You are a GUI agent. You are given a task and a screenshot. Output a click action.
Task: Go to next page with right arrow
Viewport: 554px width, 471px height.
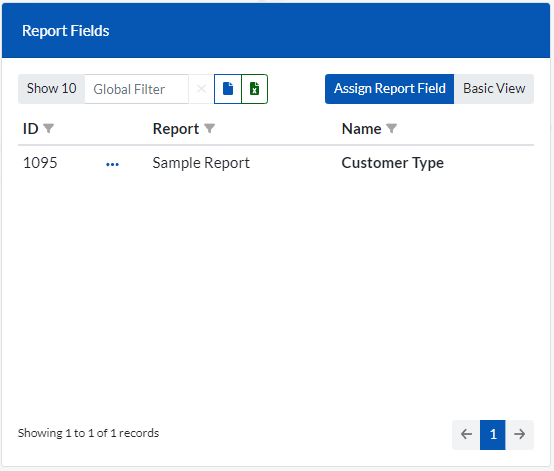[x=519, y=434]
